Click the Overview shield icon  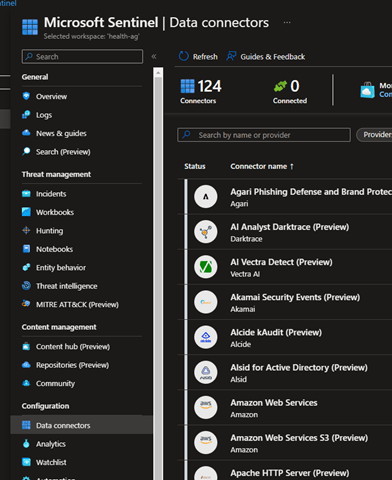point(26,96)
